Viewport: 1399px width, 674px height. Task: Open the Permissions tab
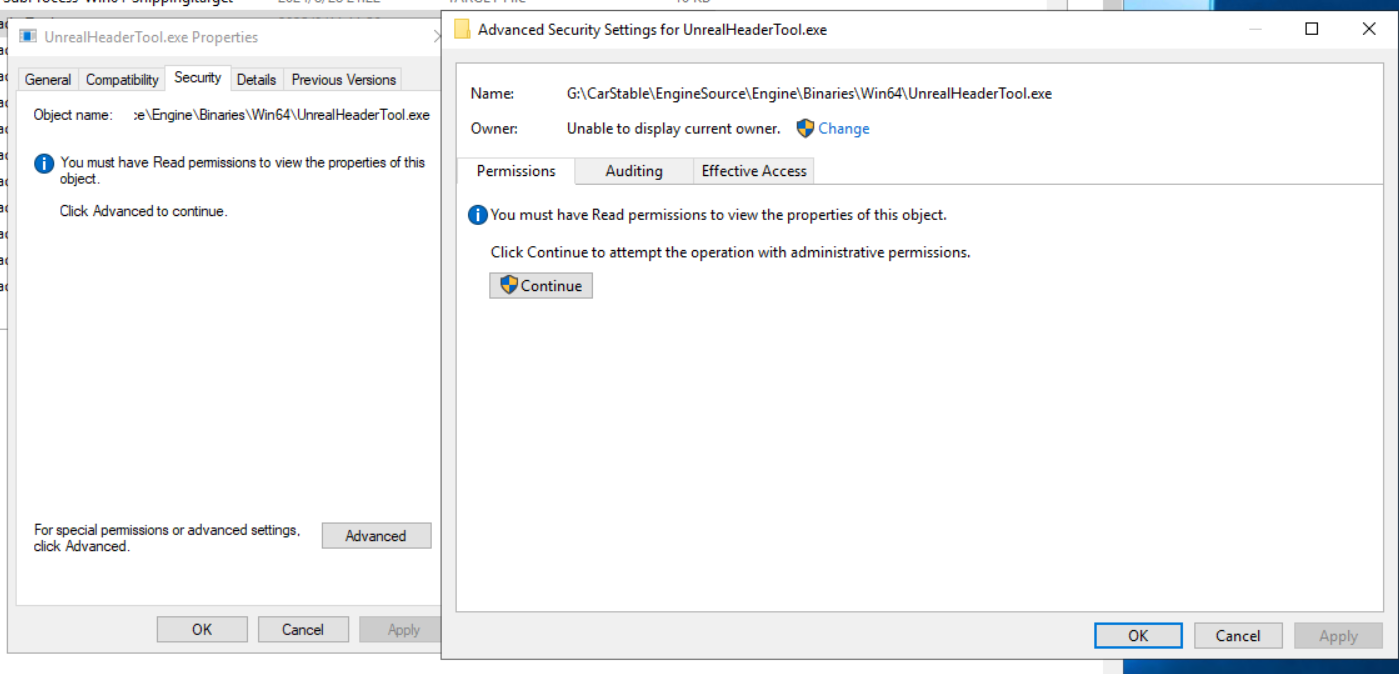516,171
